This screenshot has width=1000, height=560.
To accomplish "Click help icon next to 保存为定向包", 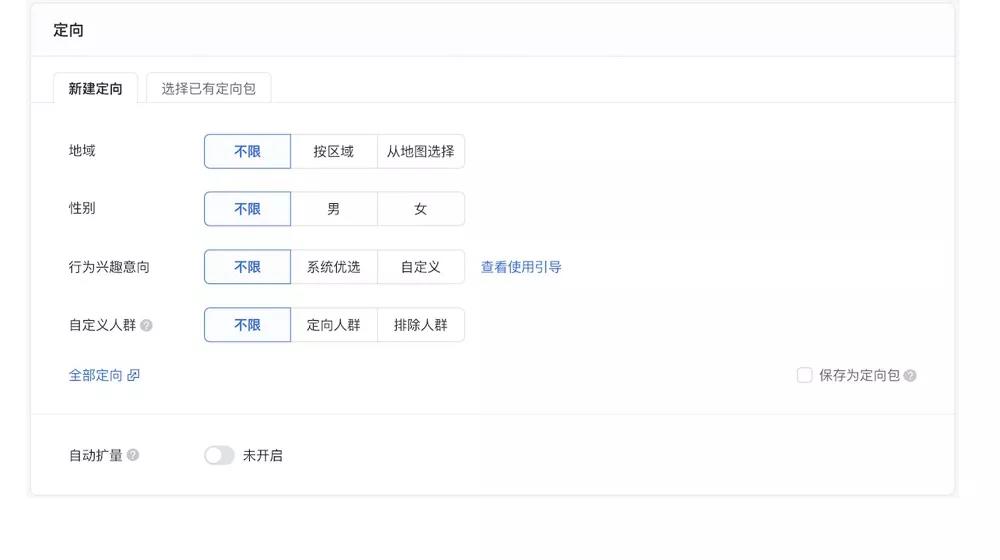I will point(910,376).
